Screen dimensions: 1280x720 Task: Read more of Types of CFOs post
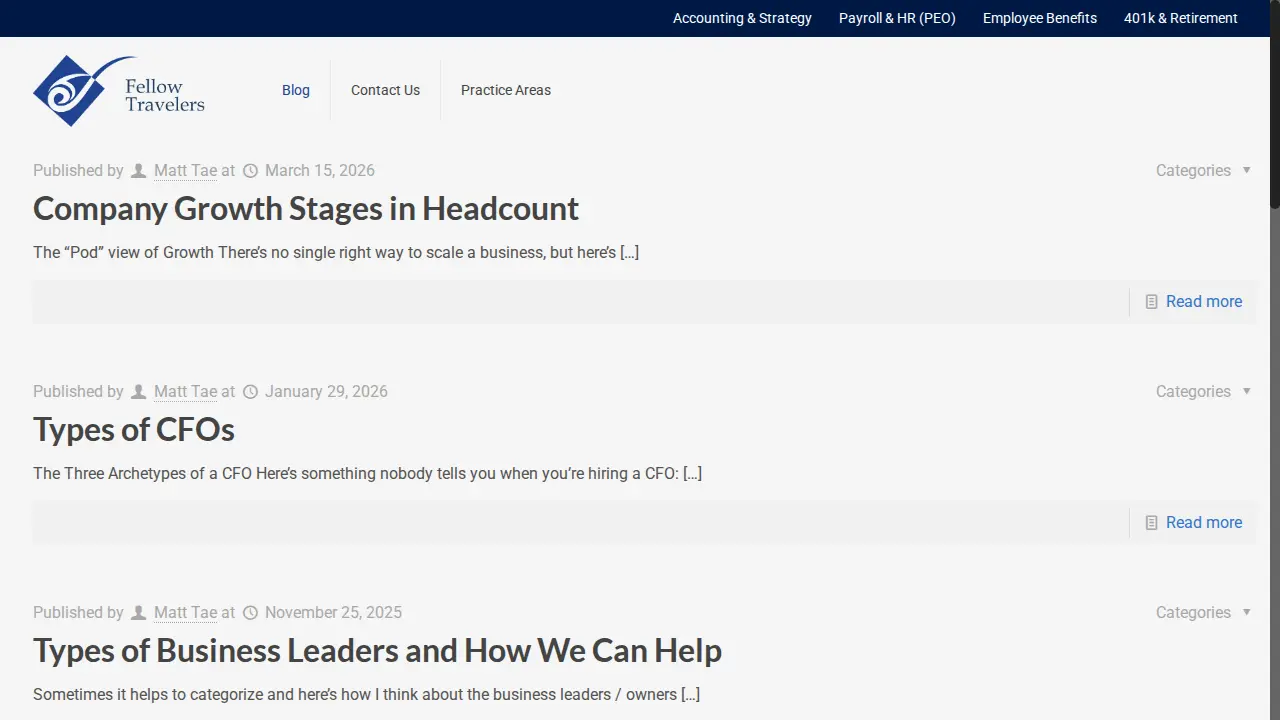click(1204, 523)
